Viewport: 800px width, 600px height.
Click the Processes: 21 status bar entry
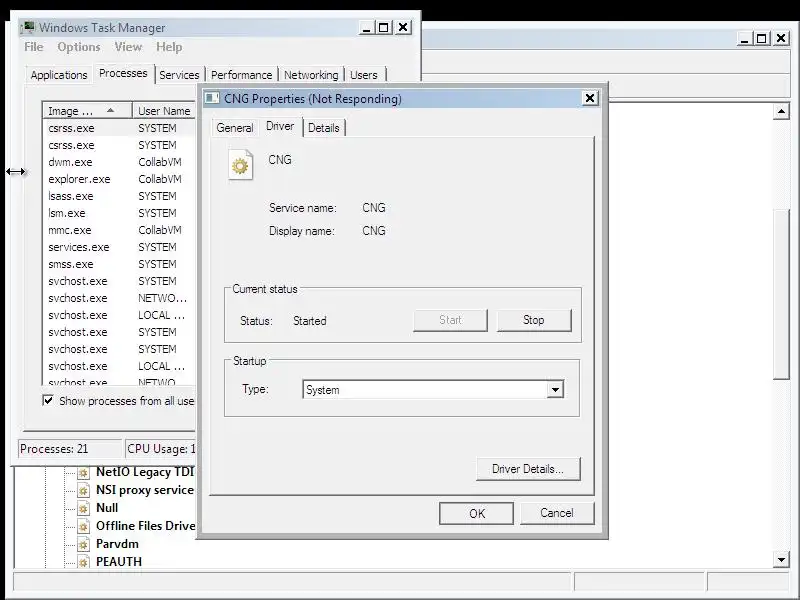coord(70,449)
